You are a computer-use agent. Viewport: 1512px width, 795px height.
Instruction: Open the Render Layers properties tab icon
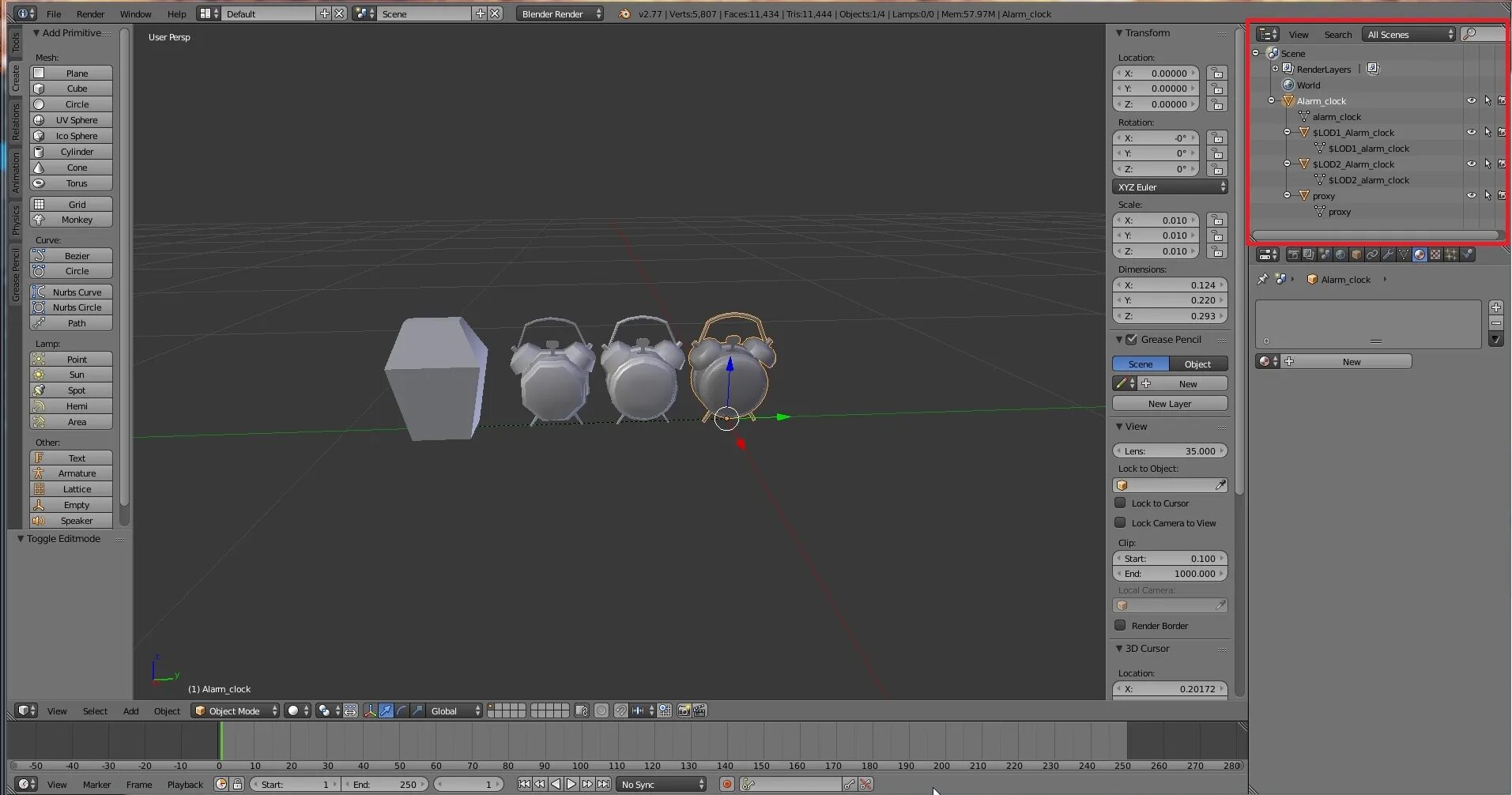[1309, 254]
